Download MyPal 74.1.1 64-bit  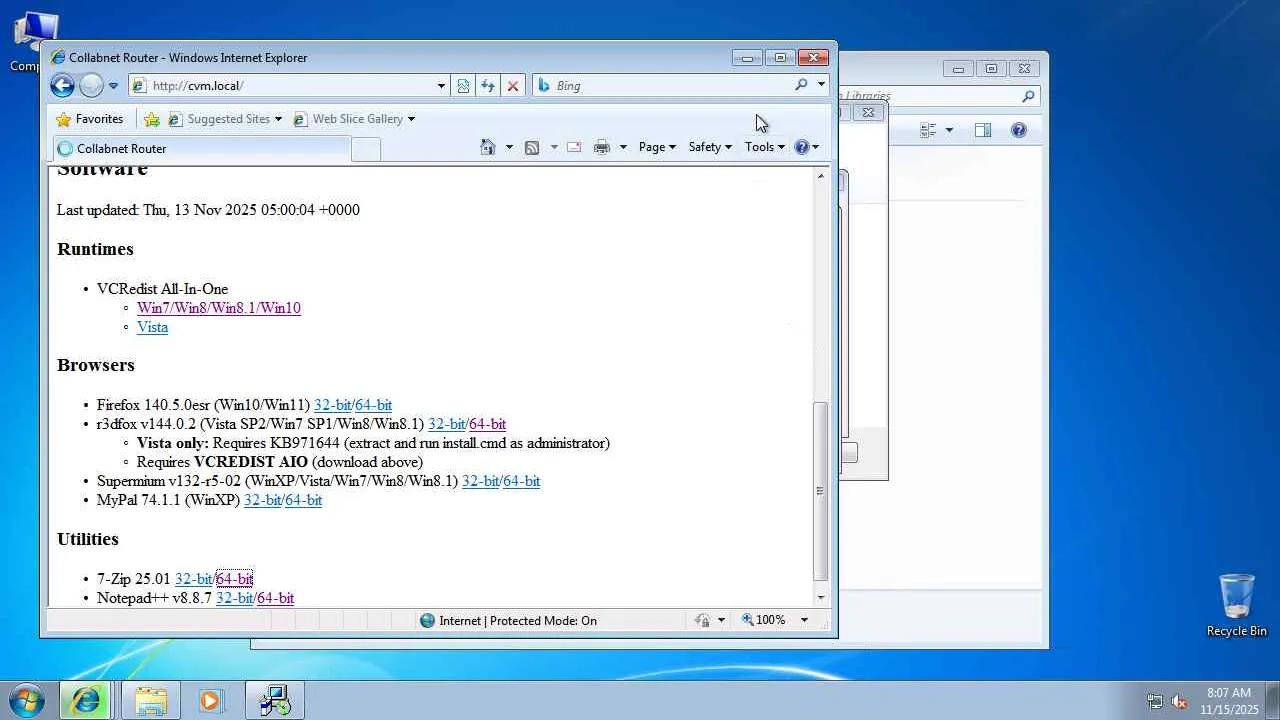point(304,500)
